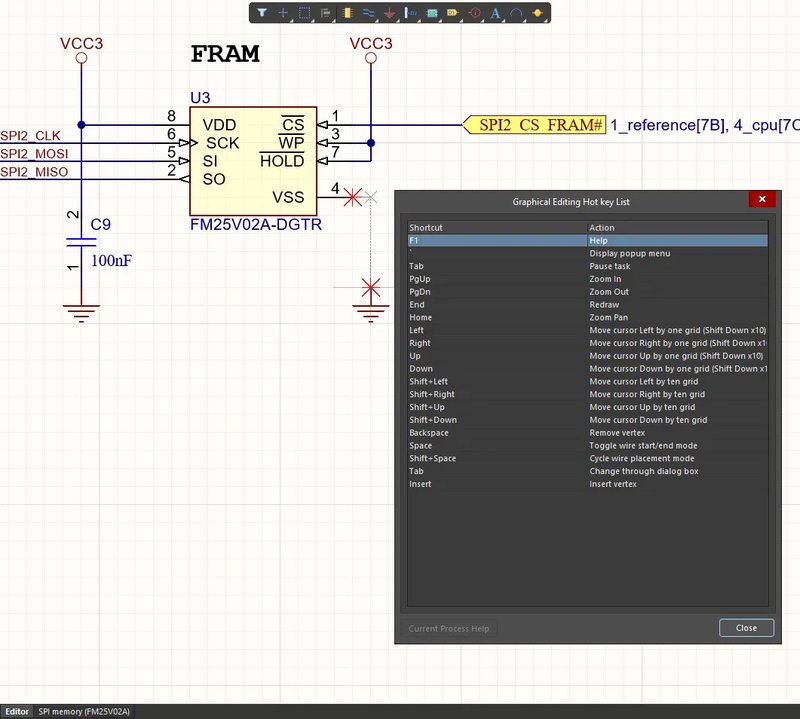Choose the signal harness tool

(x=411, y=13)
